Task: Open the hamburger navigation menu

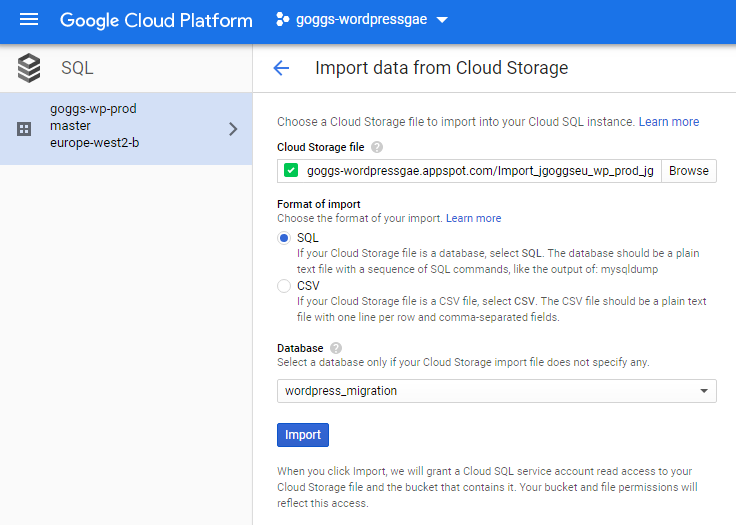Action: pos(29,20)
